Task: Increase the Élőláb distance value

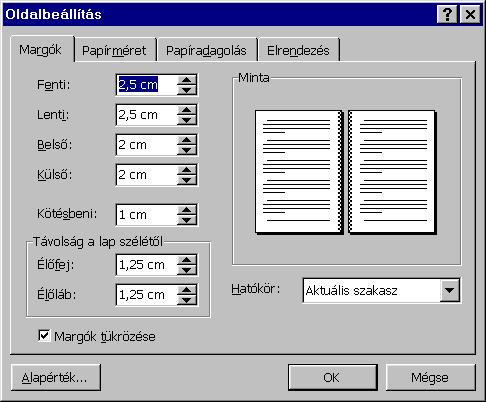Action: [187, 290]
